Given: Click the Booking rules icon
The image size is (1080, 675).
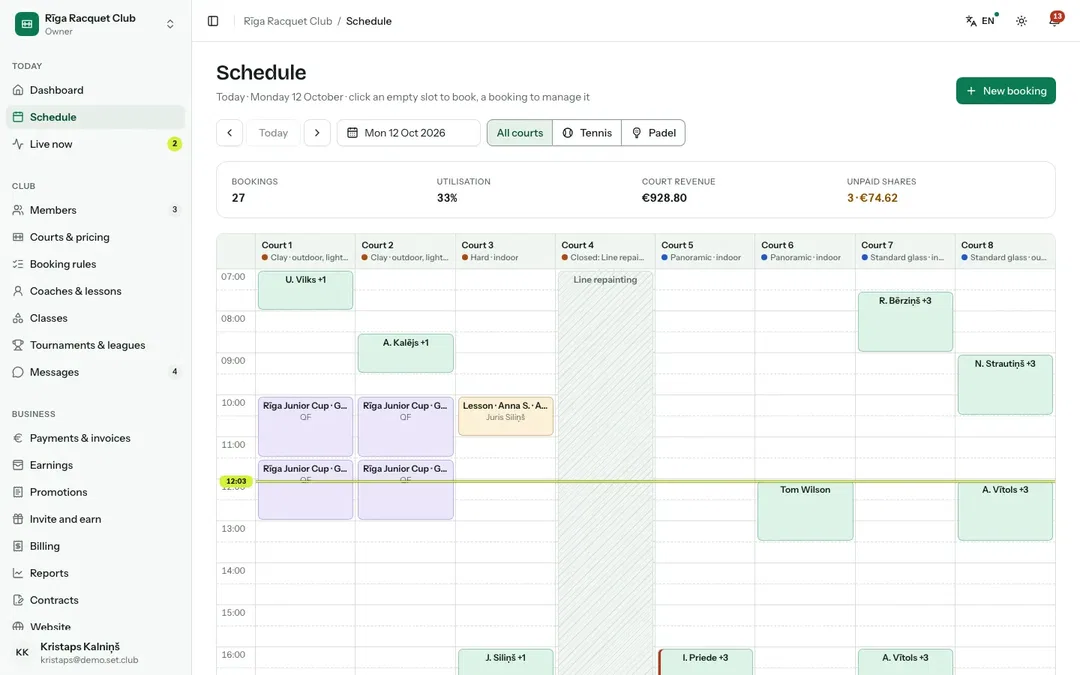Looking at the screenshot, I should [x=18, y=264].
